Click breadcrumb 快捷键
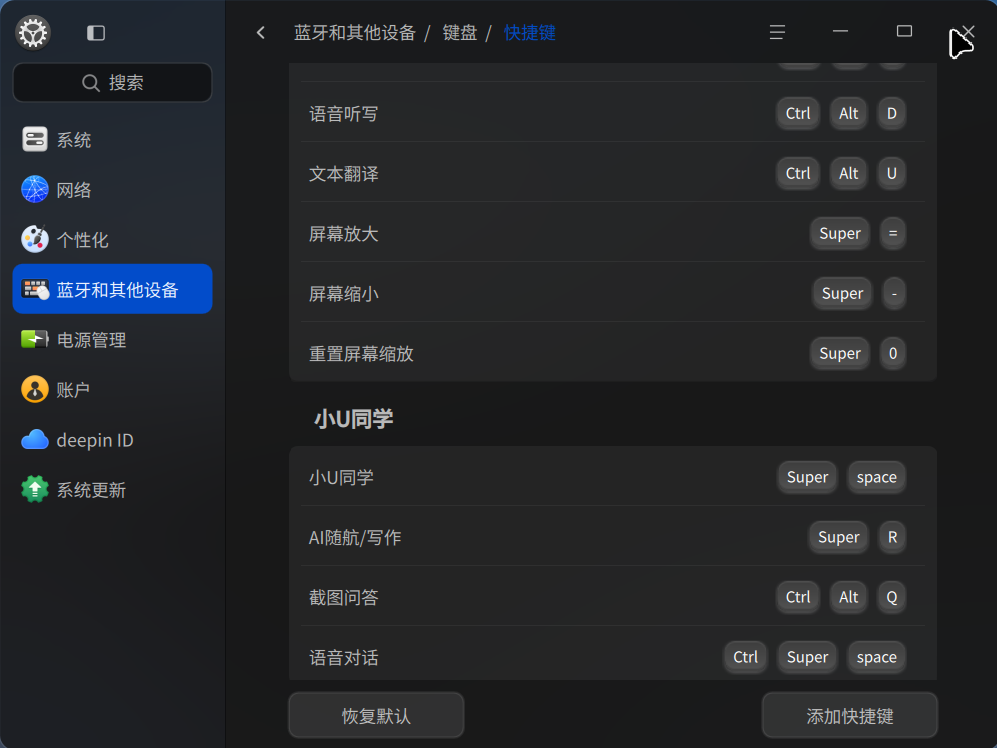997x748 pixels. point(530,32)
